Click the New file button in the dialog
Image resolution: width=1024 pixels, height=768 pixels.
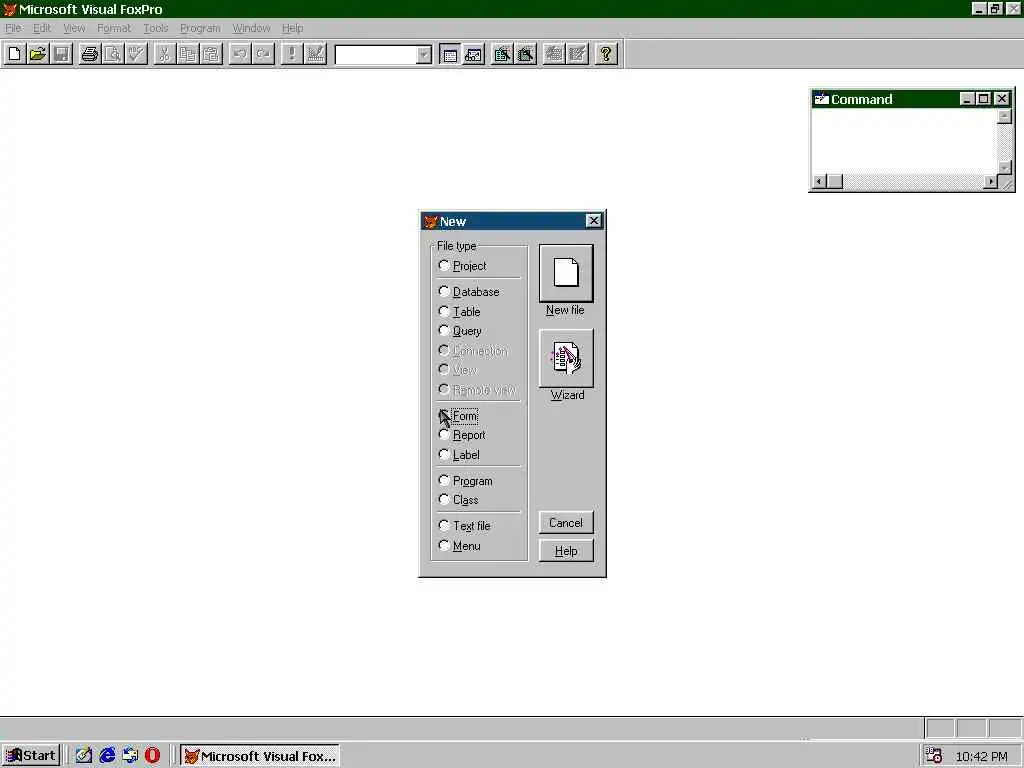click(566, 273)
